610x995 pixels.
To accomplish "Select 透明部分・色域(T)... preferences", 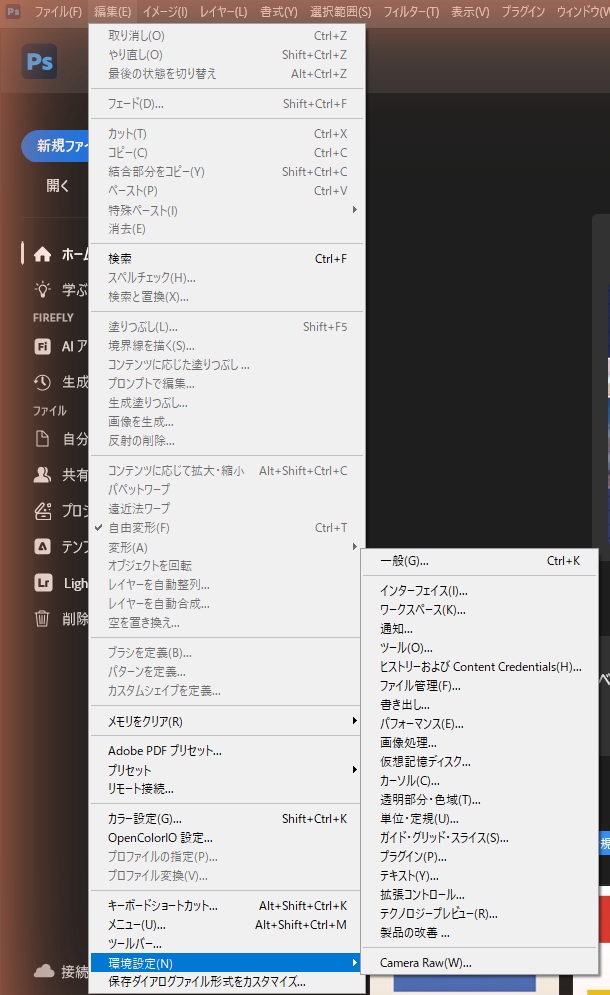I will point(479,800).
